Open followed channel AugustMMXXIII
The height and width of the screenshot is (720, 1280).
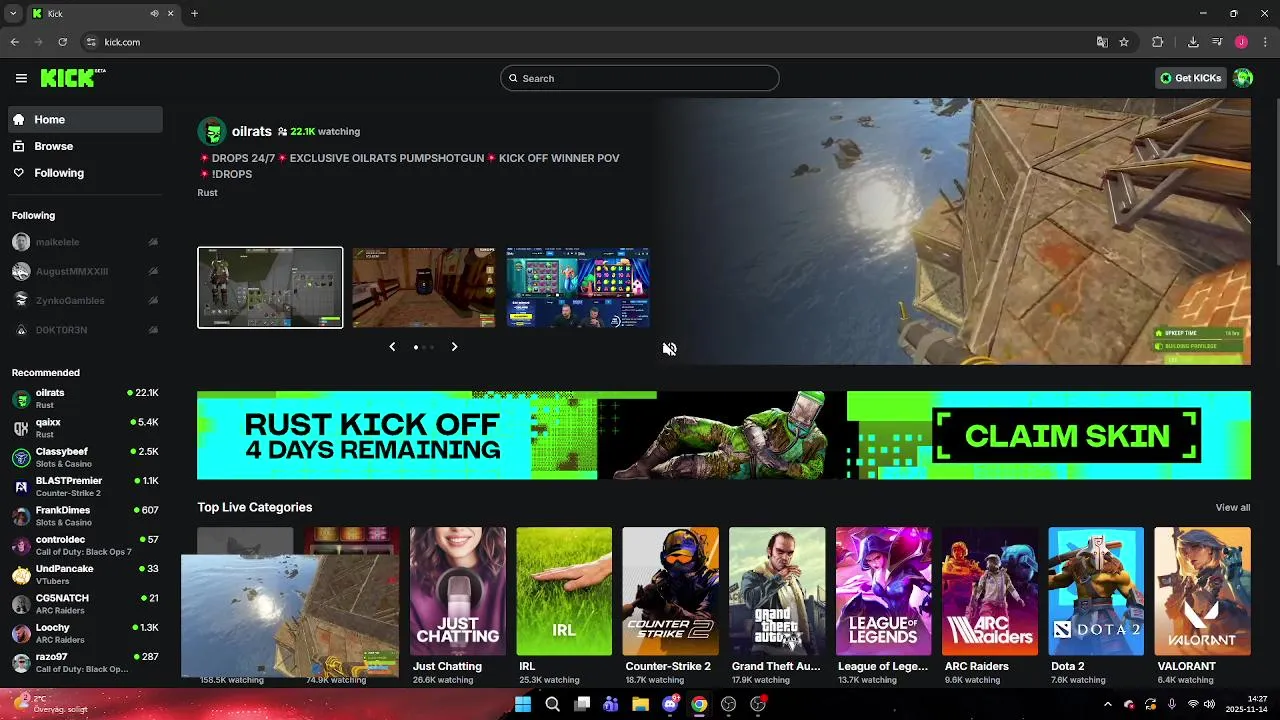pos(85,271)
